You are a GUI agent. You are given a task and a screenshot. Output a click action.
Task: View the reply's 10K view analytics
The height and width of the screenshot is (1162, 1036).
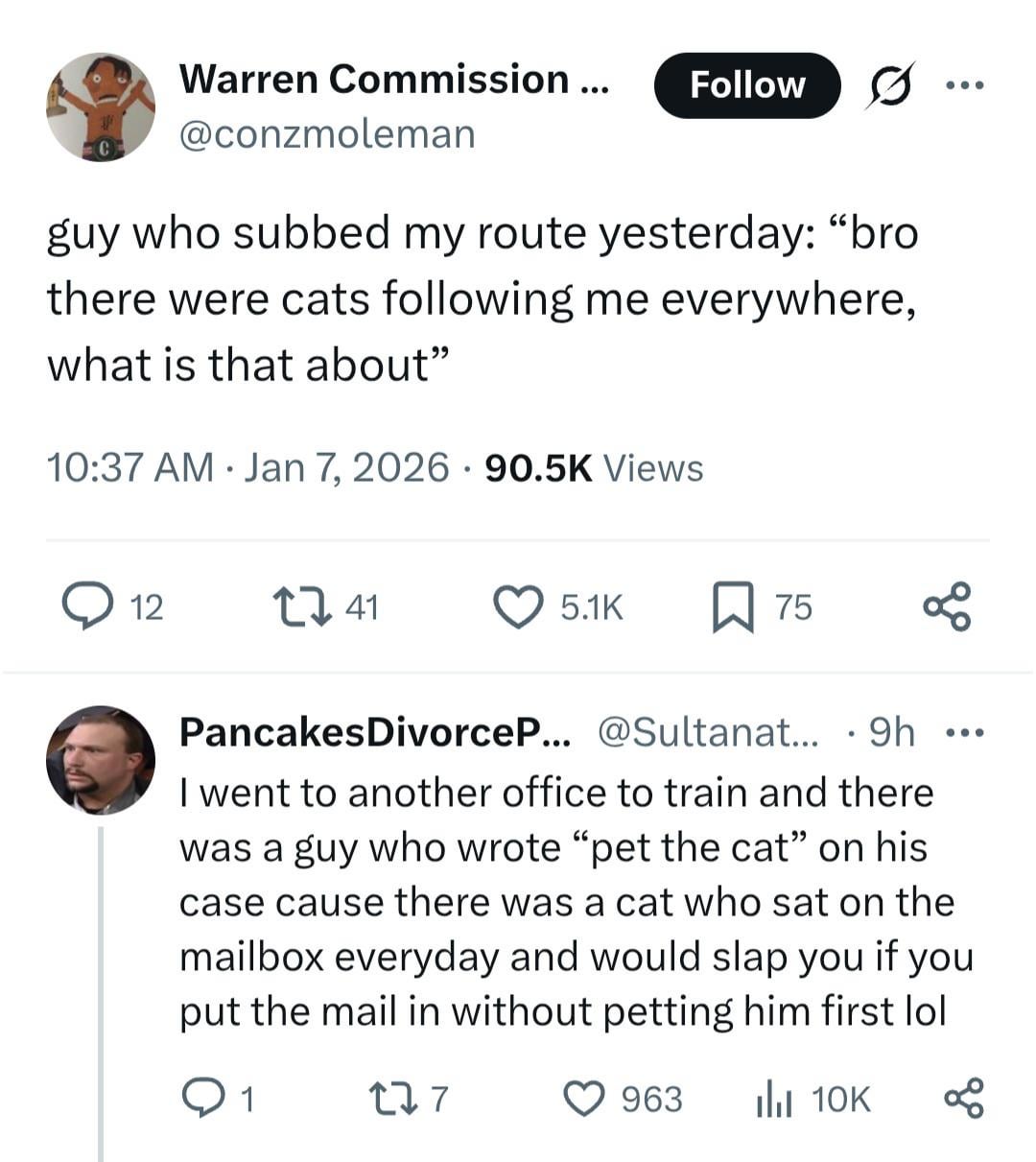coord(773,1099)
